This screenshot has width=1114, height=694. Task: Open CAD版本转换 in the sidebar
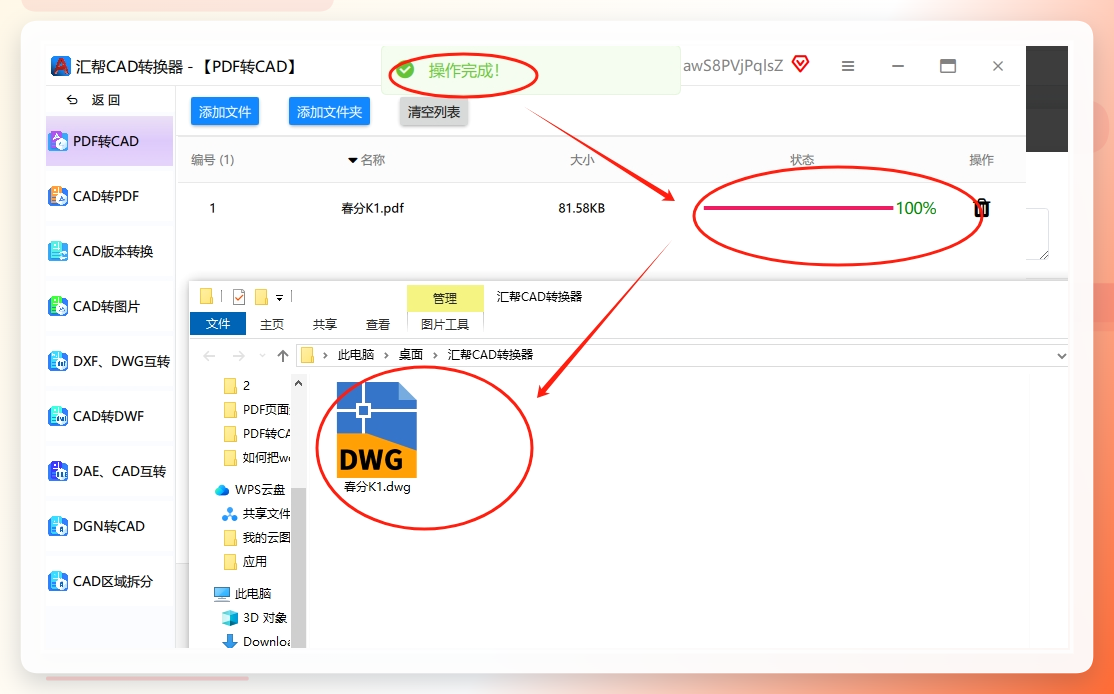tap(109, 251)
